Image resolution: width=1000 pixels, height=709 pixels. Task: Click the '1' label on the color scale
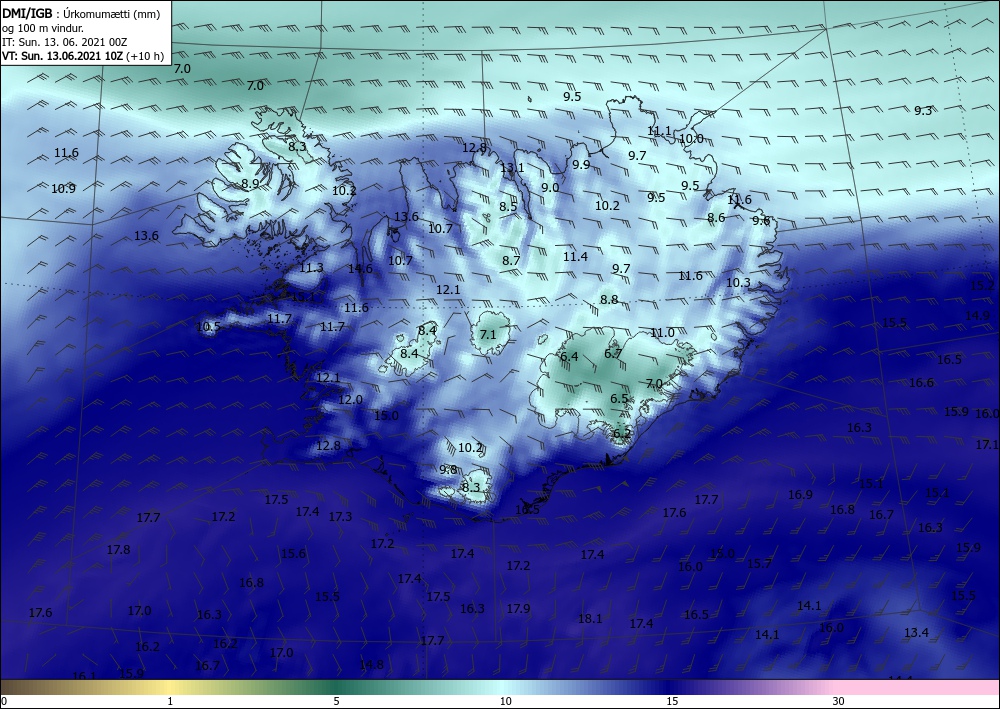pos(170,701)
